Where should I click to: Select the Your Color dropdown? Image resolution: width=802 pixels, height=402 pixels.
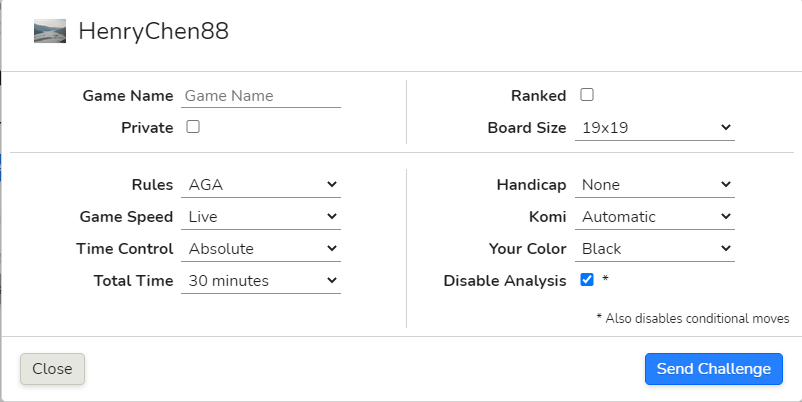coord(655,249)
